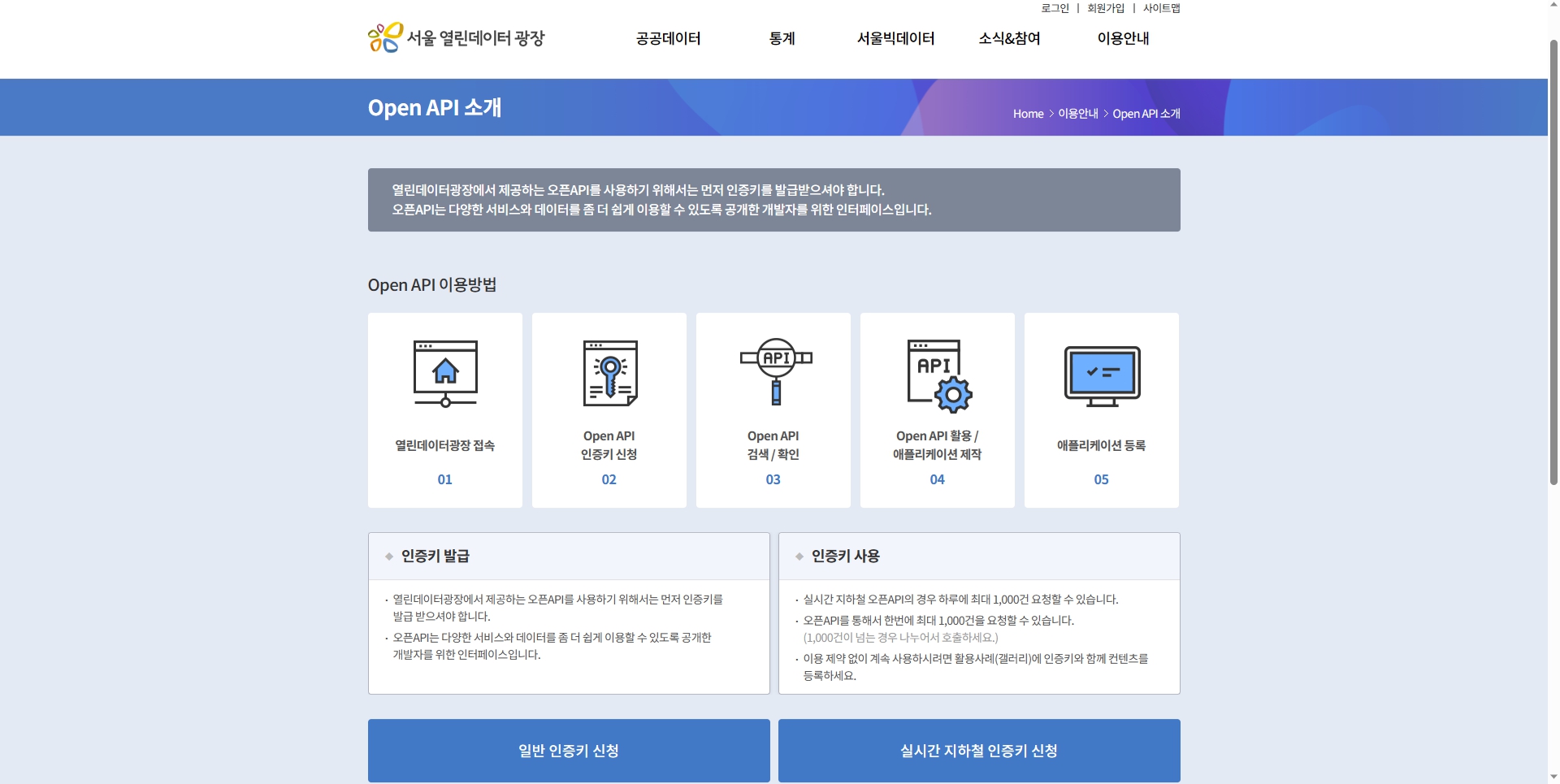
Task: Open the 서울빅데이터 menu
Action: coord(895,38)
